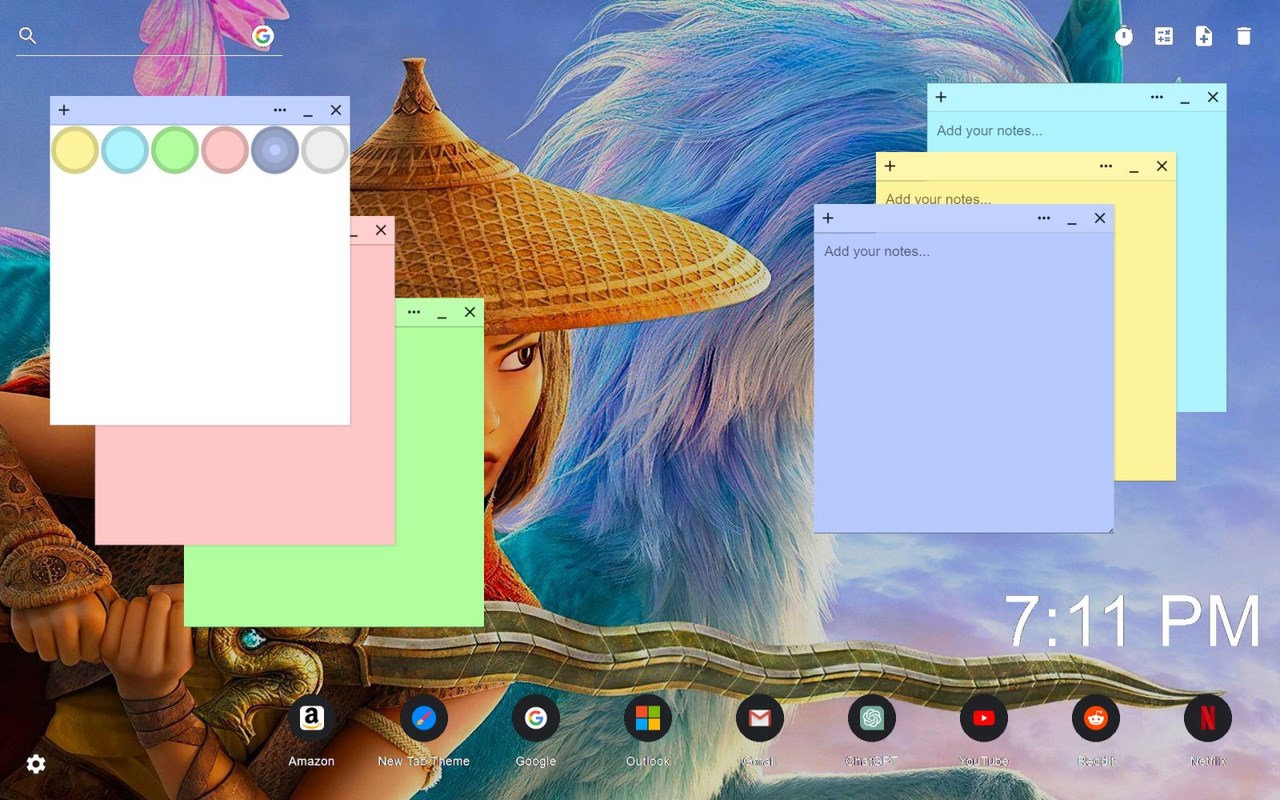Pick the yellow color swatch
Viewport: 1280px width, 800px height.
75,150
